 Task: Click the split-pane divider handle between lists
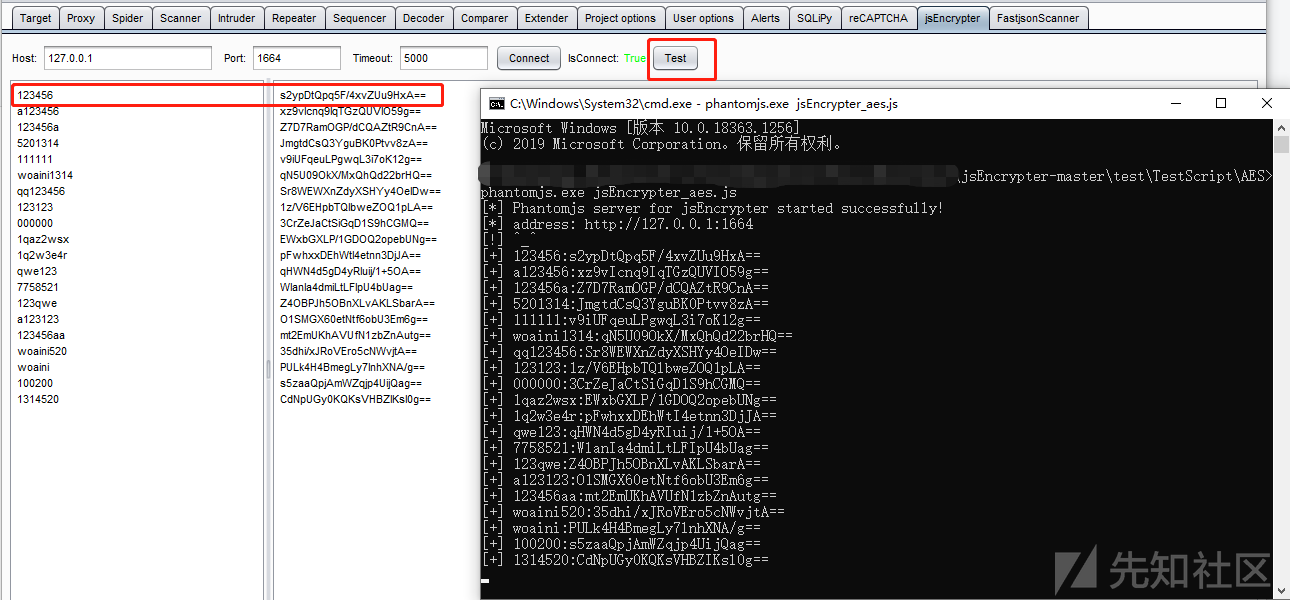[268, 370]
